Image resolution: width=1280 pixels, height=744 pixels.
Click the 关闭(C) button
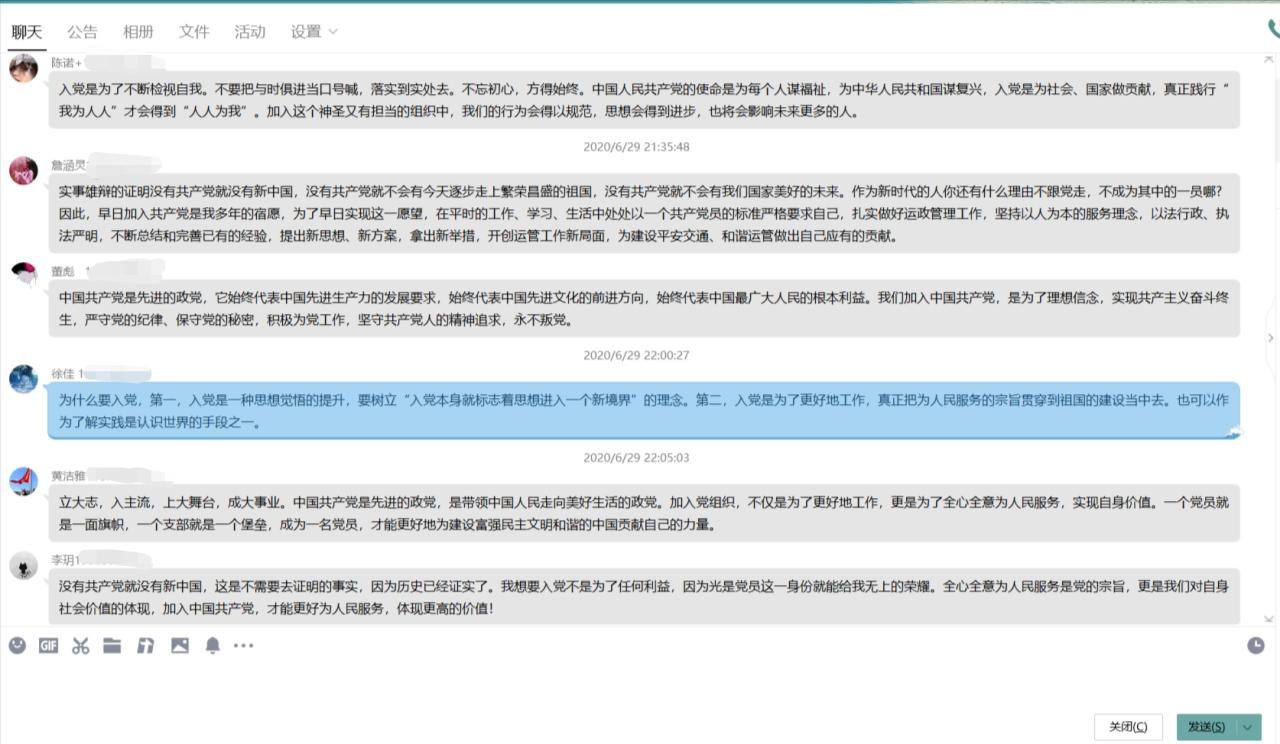[x=1128, y=727]
